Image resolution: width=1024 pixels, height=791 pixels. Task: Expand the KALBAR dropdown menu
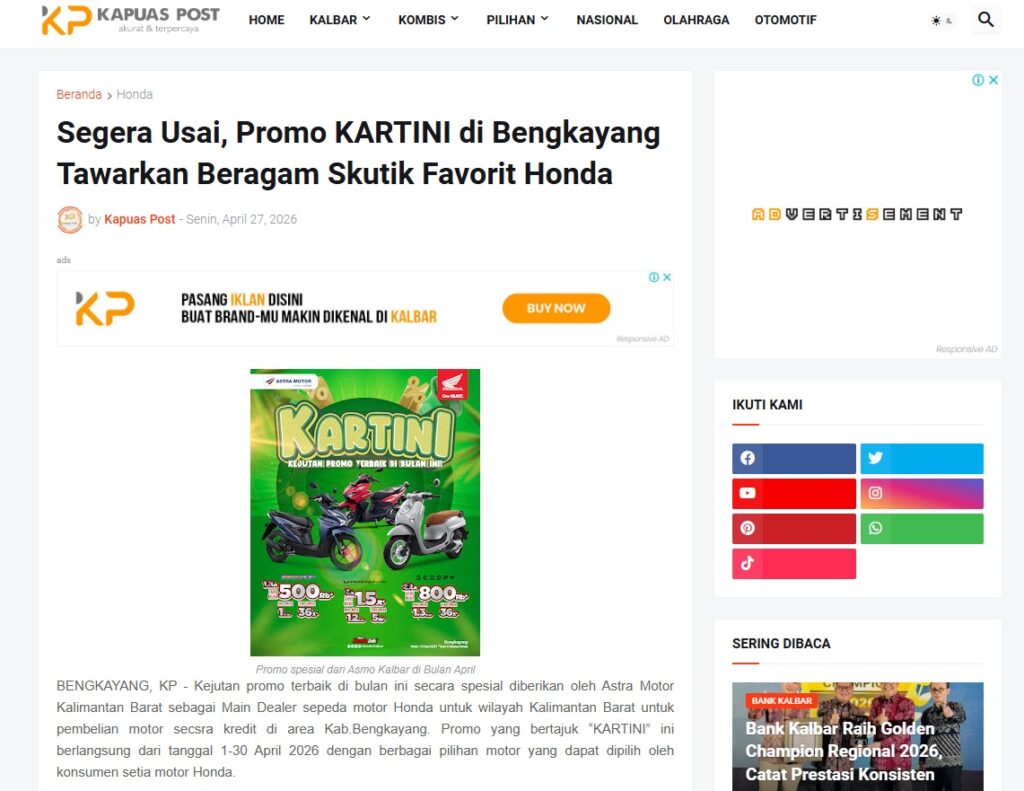[x=340, y=20]
